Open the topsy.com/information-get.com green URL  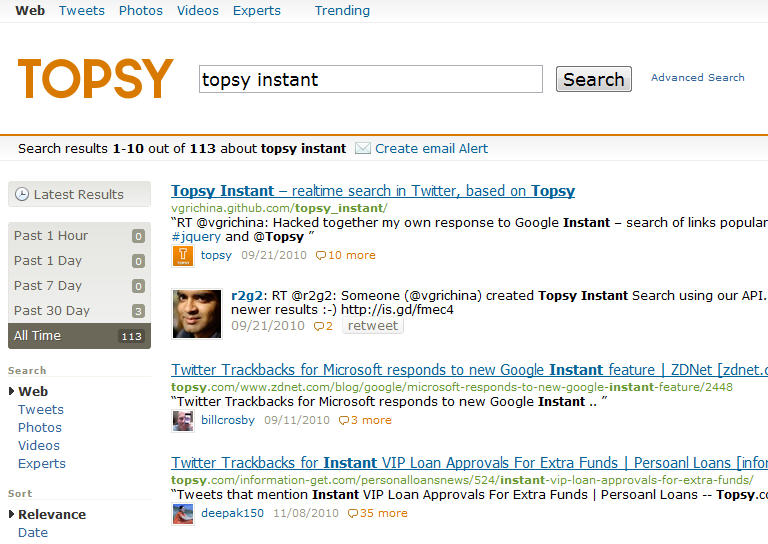click(462, 480)
